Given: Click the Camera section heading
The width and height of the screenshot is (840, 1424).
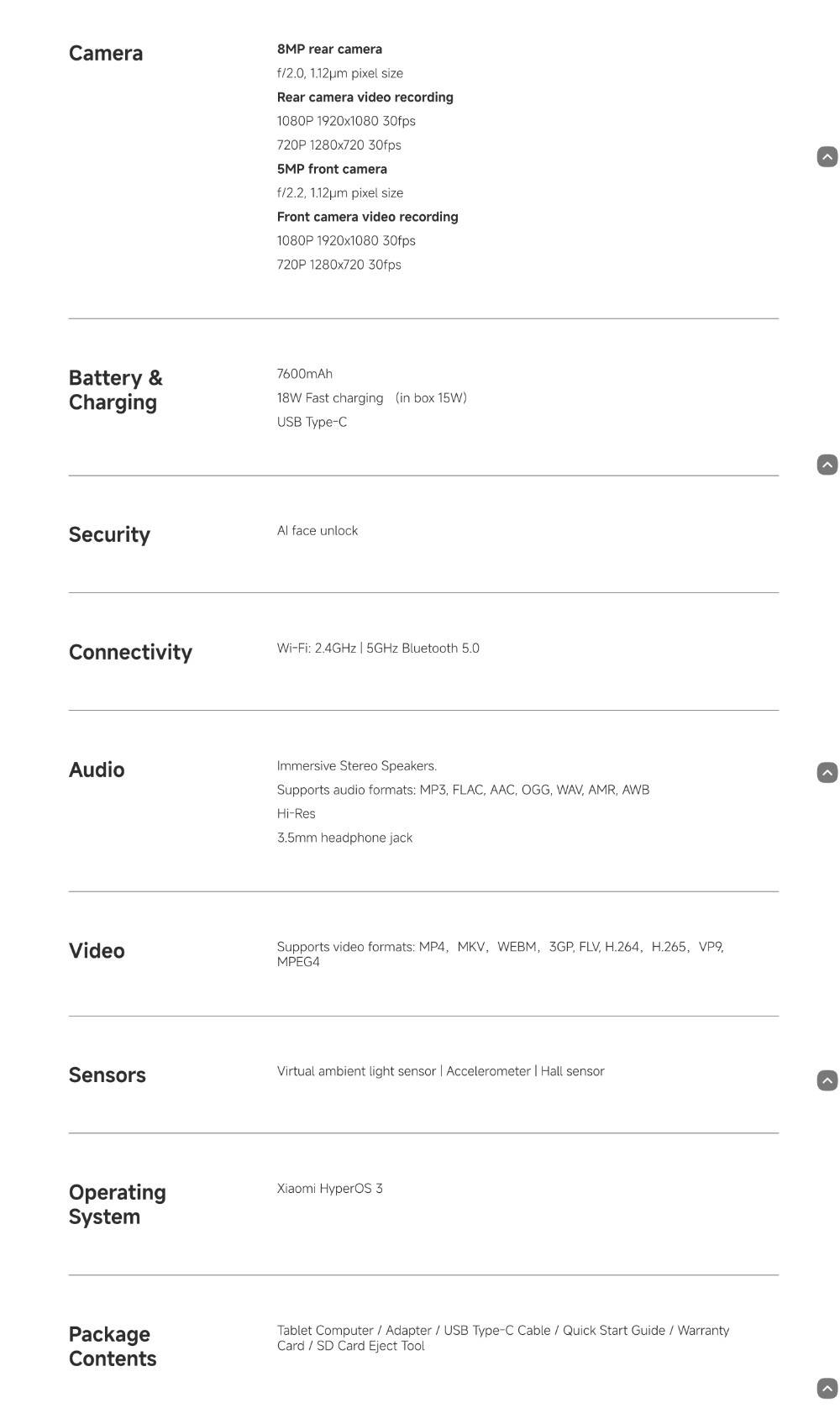Looking at the screenshot, I should tap(106, 54).
